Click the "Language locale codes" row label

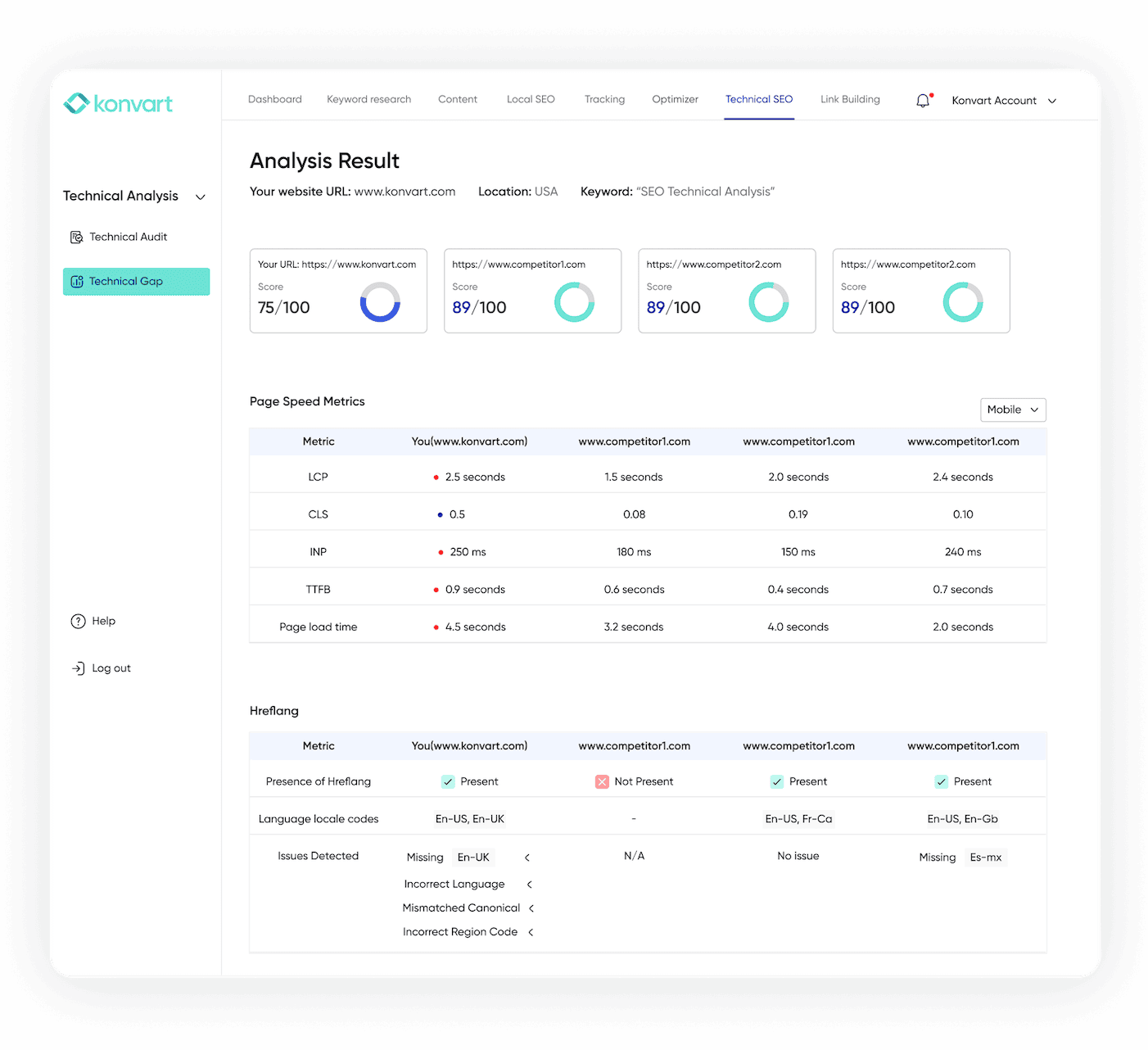pos(319,819)
